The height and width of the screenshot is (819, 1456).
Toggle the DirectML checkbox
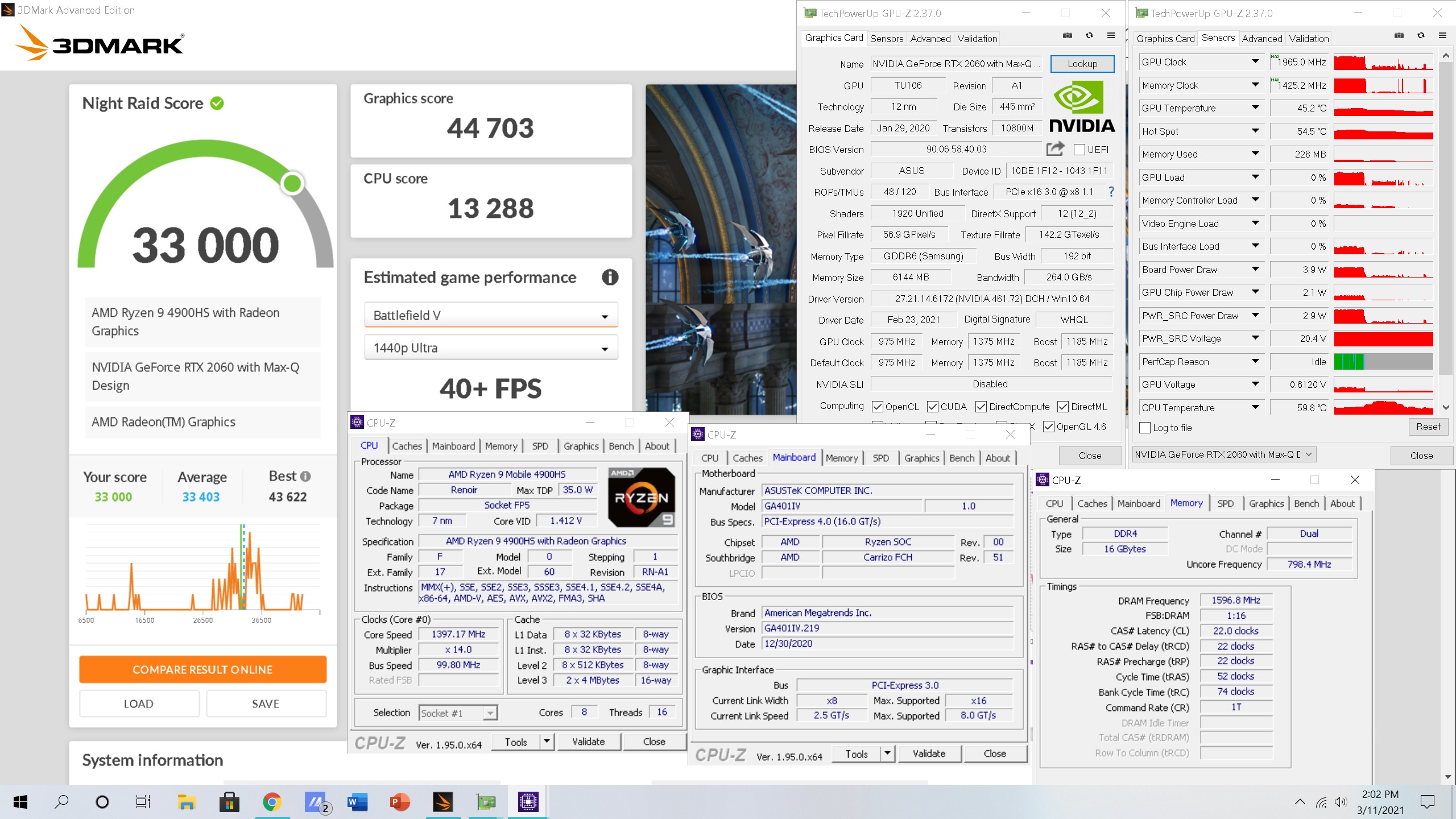coord(1063,407)
